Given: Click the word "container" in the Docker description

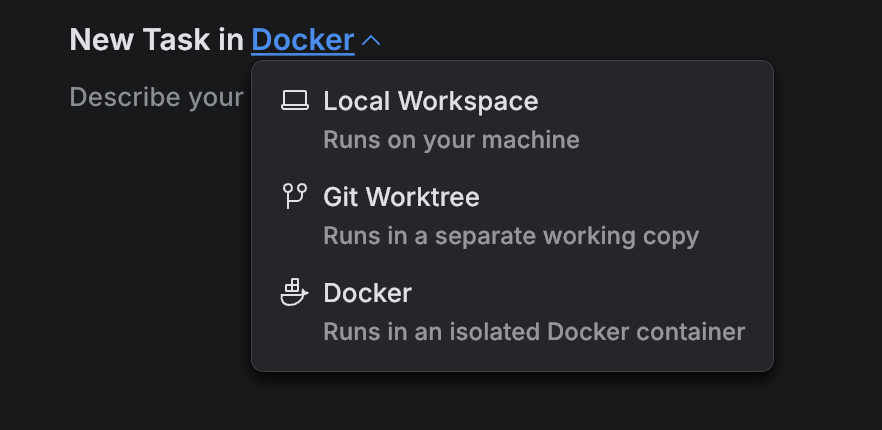Looking at the screenshot, I should point(699,331).
